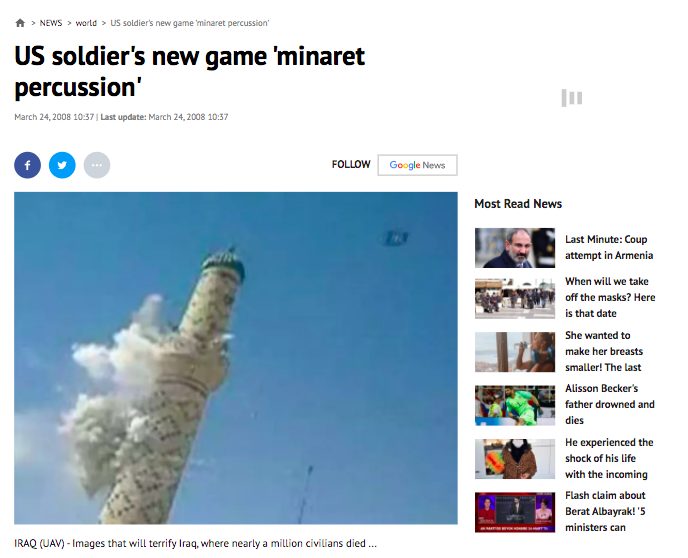The width and height of the screenshot is (688, 558).
Task: Go to world breadcrumb category
Action: pyautogui.click(x=86, y=23)
